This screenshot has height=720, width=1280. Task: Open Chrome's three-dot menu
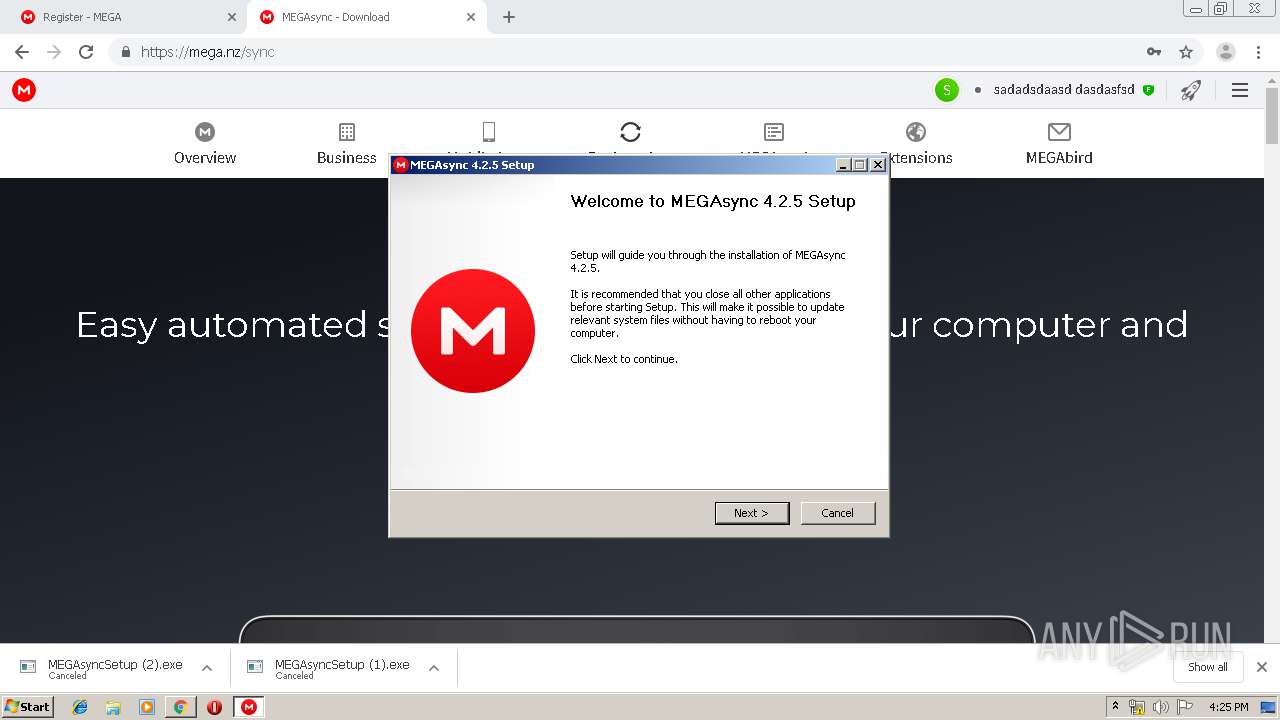(x=1260, y=52)
